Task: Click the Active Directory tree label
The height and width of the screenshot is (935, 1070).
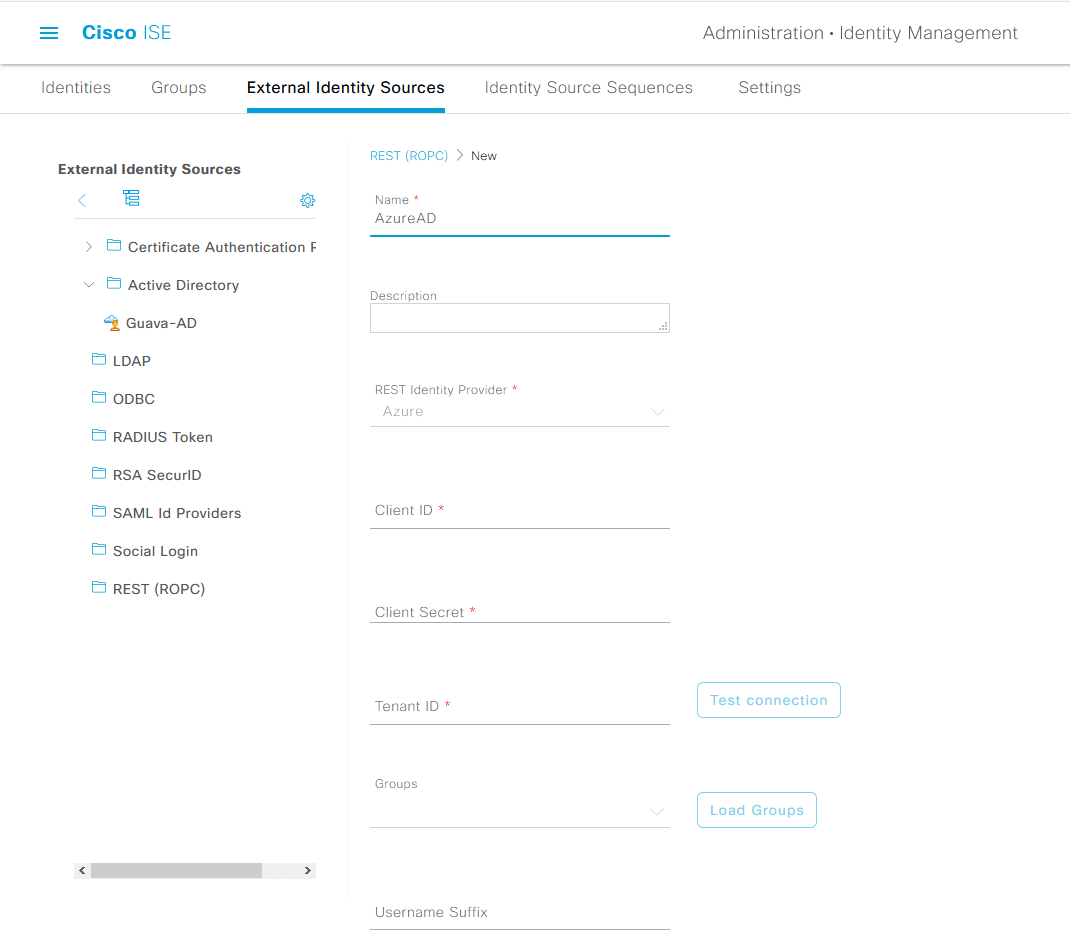Action: tap(184, 285)
